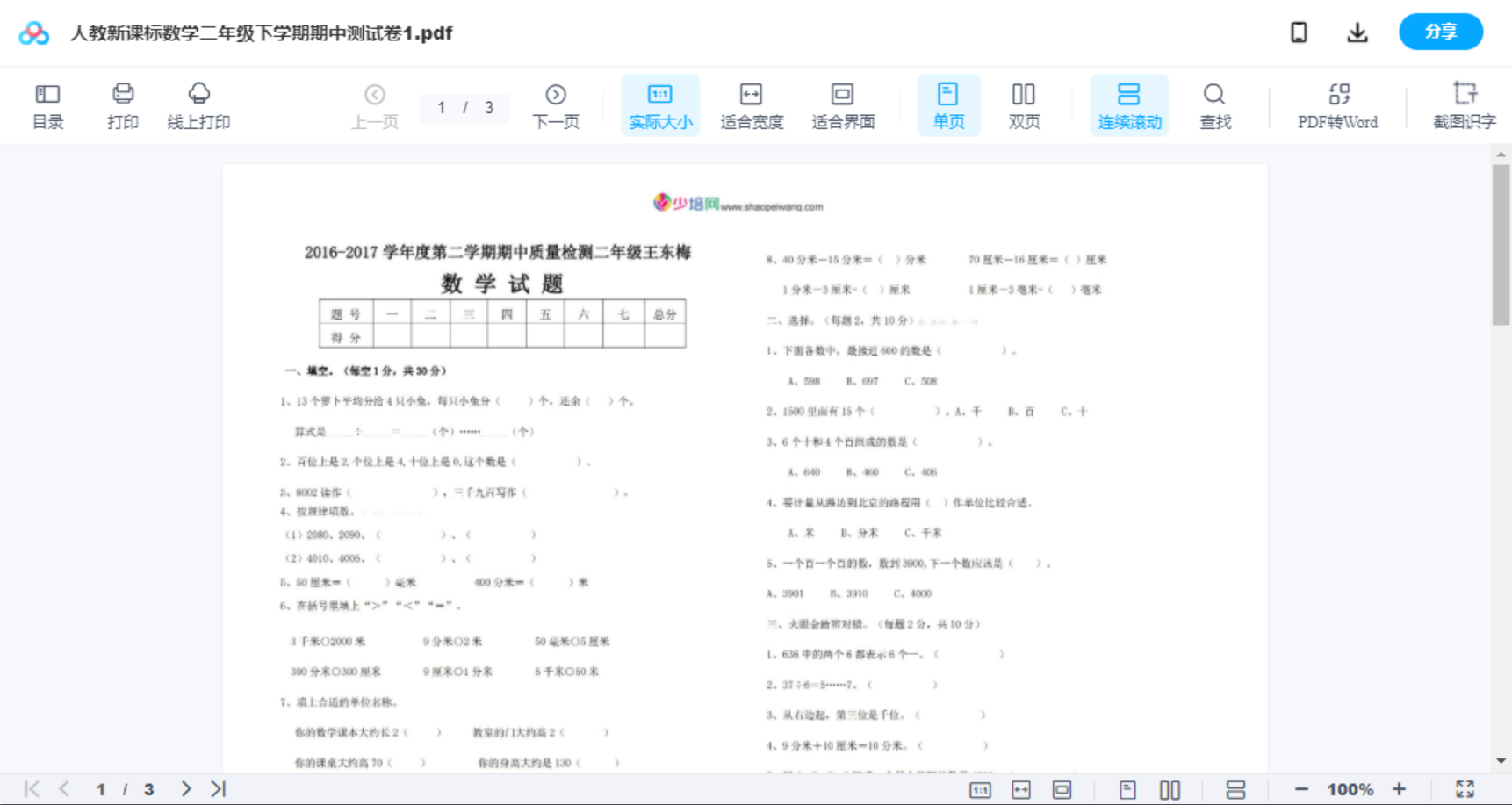The image size is (1512, 805).
Task: Toggle fullscreen from the bottom bar
Action: point(1465,788)
